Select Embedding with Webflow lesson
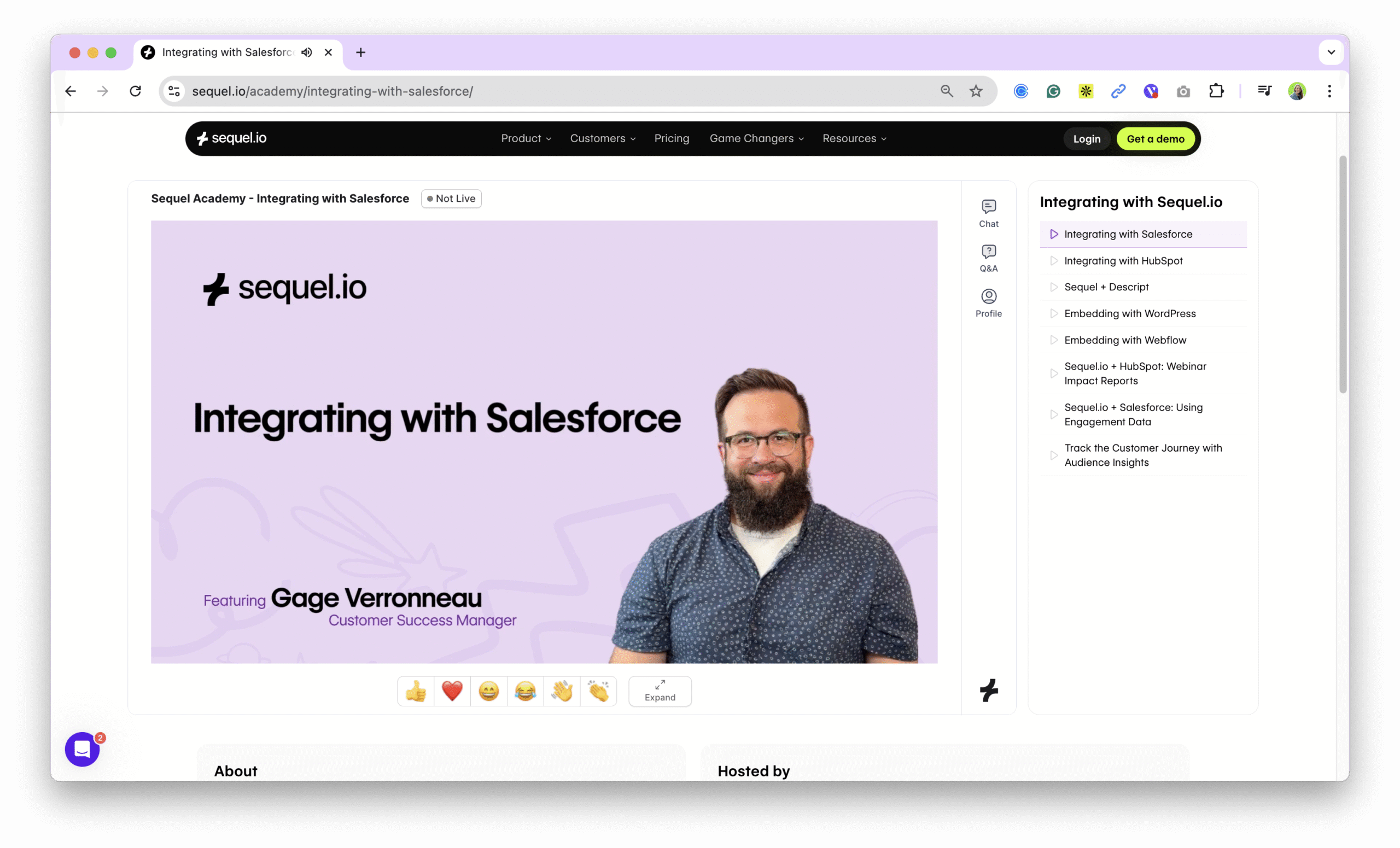Screen dimensions: 1400x848 pos(1143,340)
